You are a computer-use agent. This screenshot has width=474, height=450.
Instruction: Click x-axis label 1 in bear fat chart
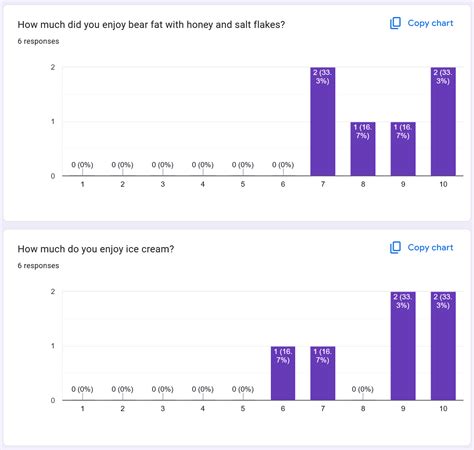click(x=82, y=184)
